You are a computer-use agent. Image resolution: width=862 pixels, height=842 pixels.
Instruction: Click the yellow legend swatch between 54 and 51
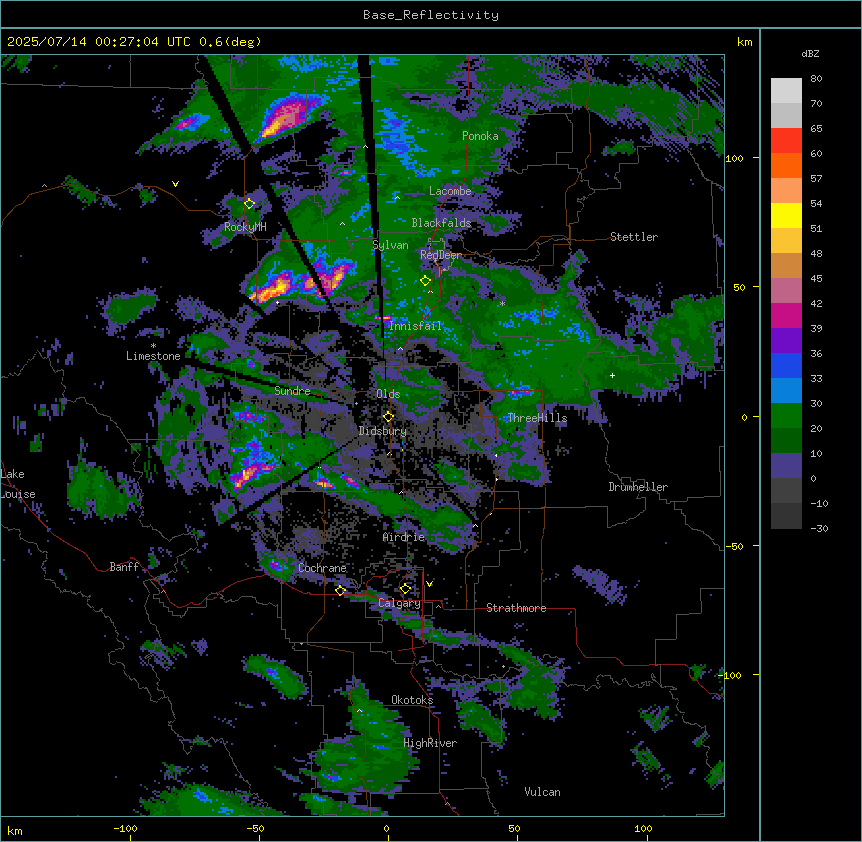pyautogui.click(x=786, y=215)
